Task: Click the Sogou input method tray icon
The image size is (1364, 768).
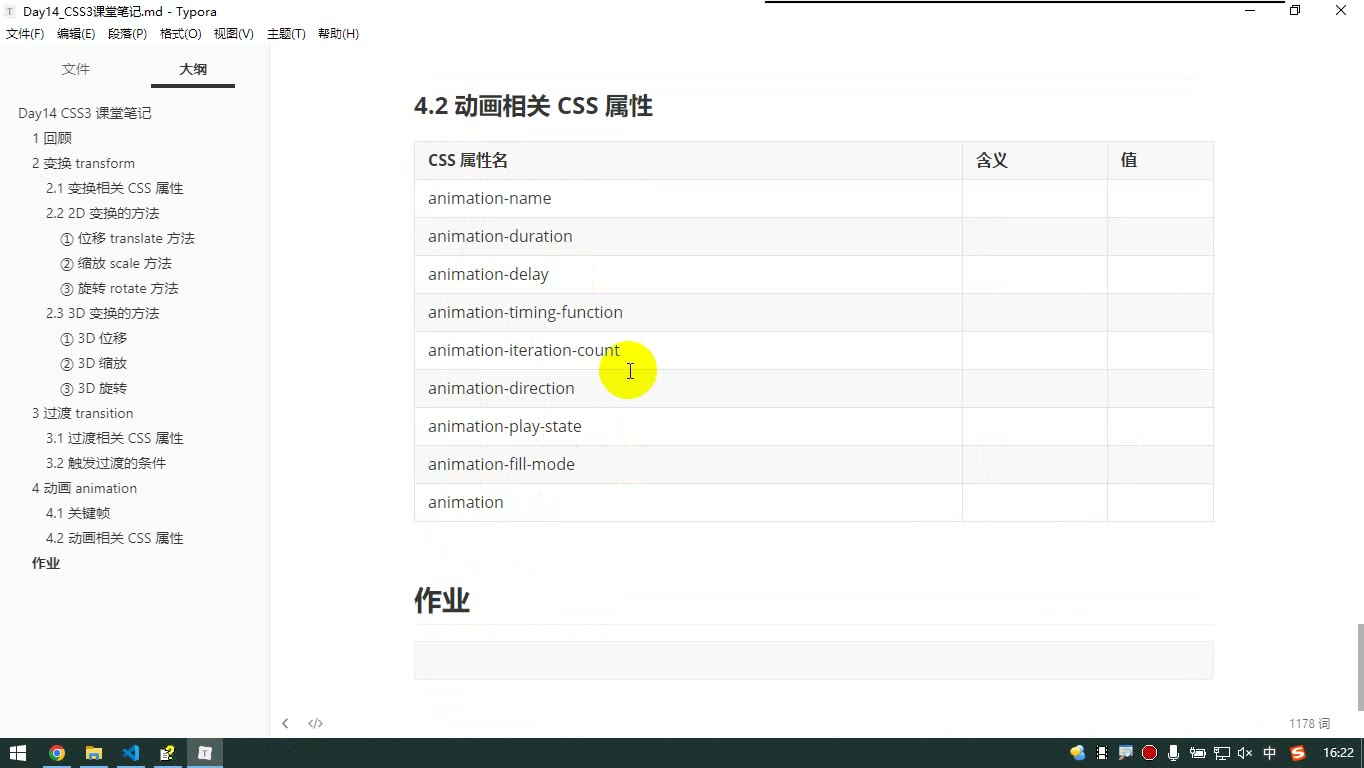Action: (1298, 753)
